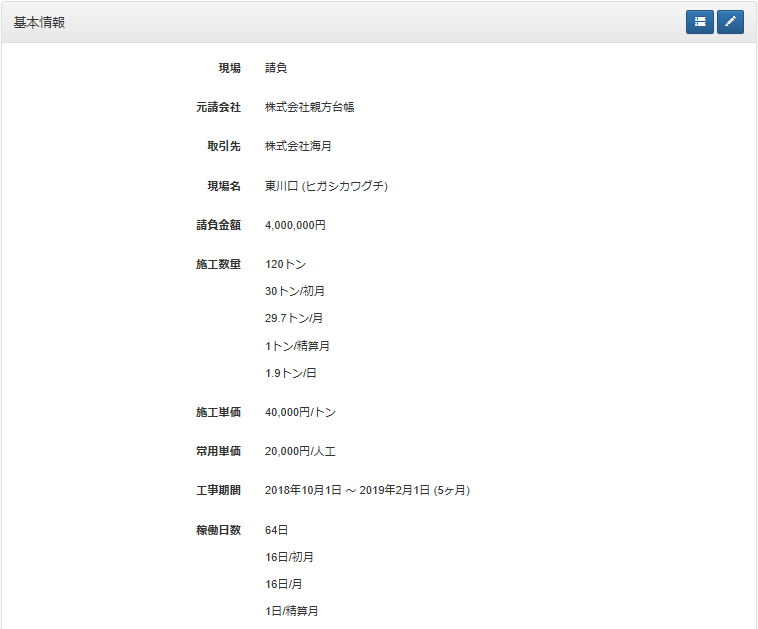Click the 常用単価 label
Viewport: 758px width, 629px height.
pyautogui.click(x=218, y=451)
